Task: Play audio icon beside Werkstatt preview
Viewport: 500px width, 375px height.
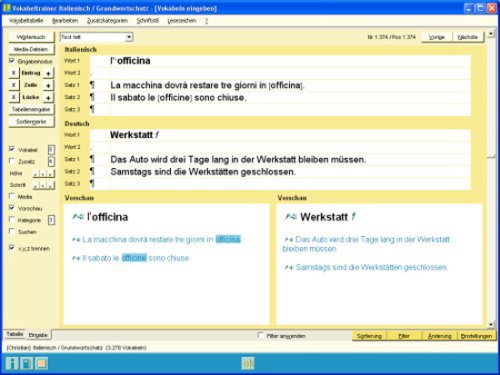Action: pyautogui.click(x=291, y=217)
